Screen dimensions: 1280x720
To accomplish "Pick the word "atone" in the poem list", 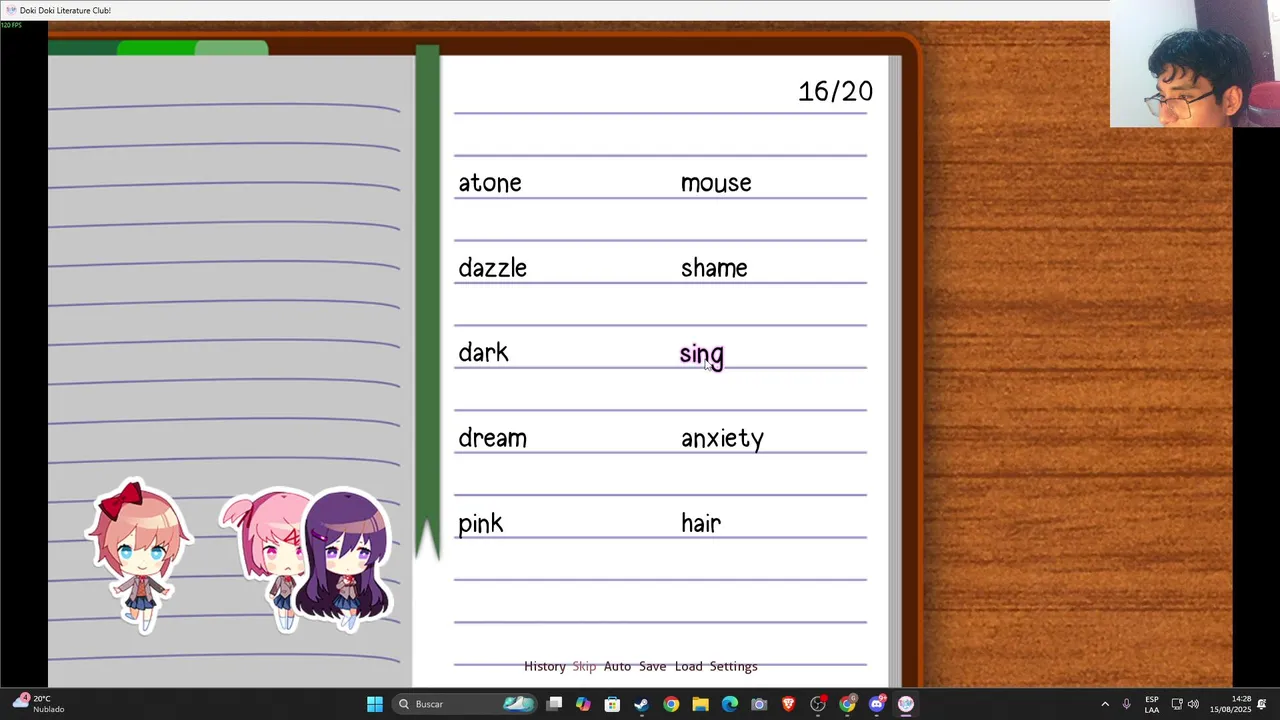I will [490, 183].
